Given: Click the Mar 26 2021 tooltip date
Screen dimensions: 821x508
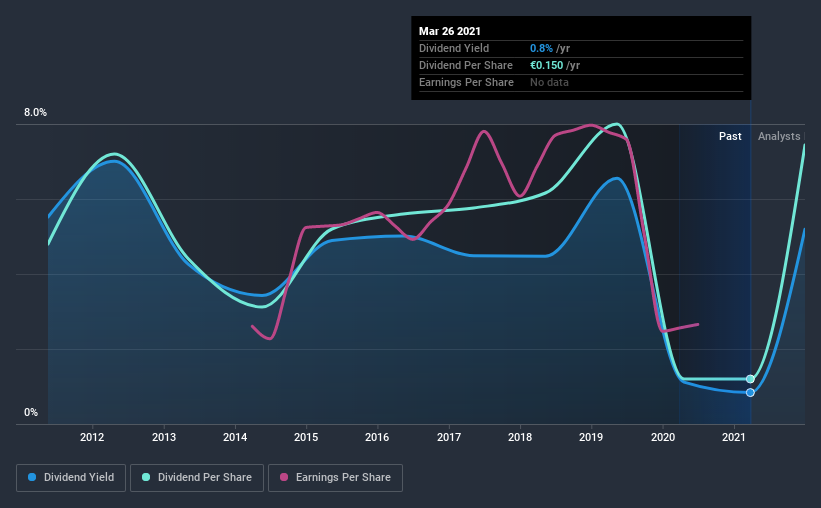Looking at the screenshot, I should [450, 31].
